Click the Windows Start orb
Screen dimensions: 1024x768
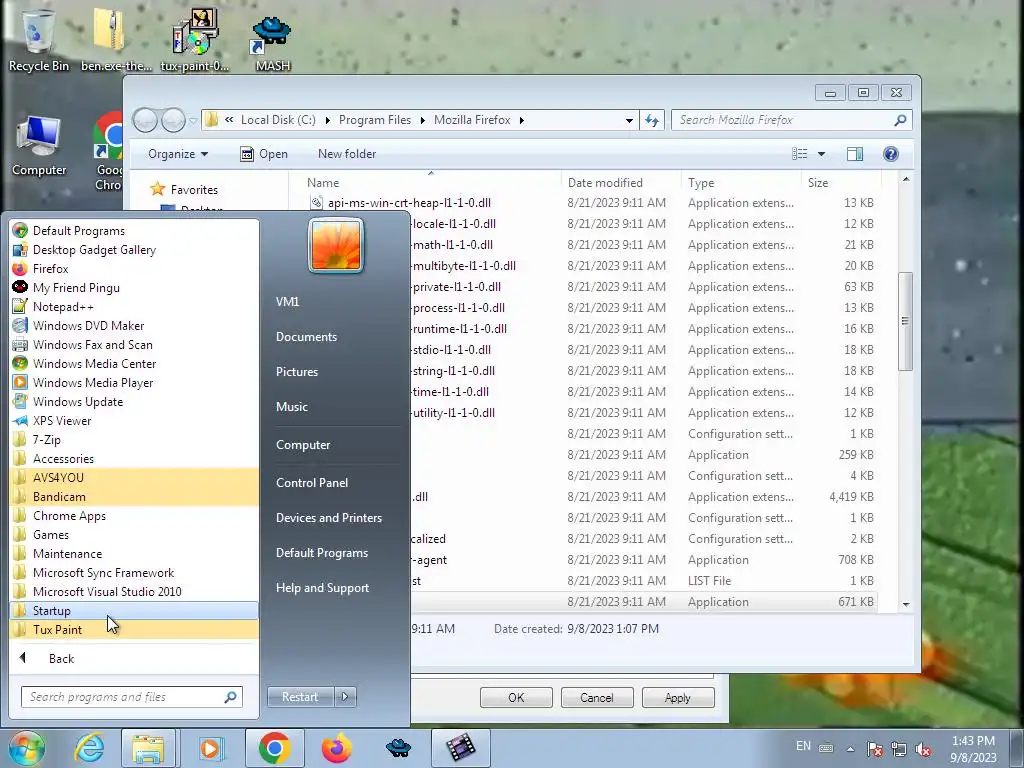(26, 748)
